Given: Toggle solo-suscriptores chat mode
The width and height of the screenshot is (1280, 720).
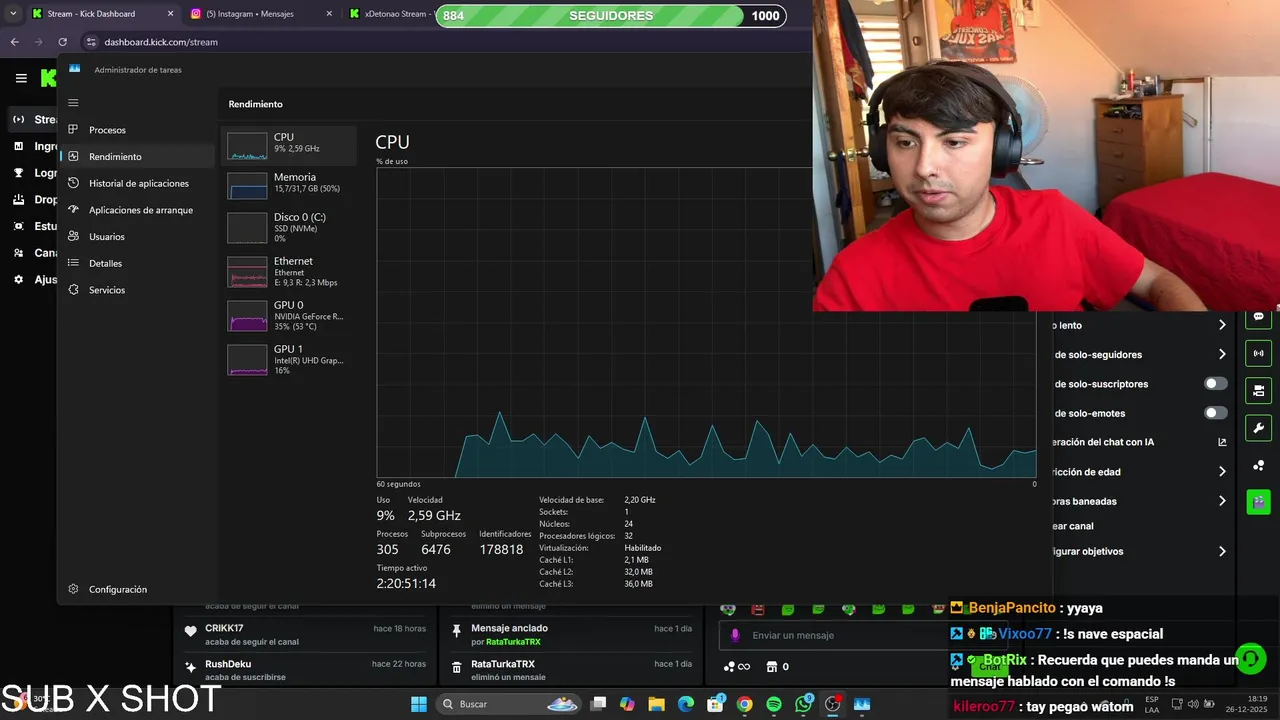Looking at the screenshot, I should click(x=1216, y=384).
